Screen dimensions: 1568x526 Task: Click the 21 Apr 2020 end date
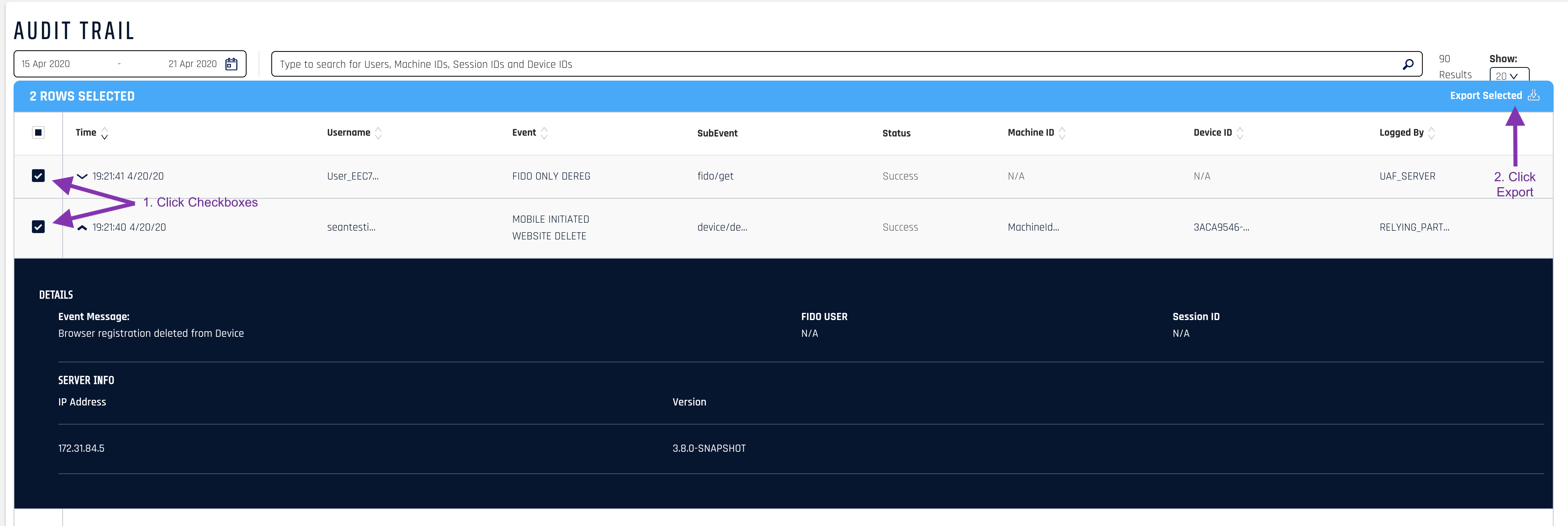click(x=192, y=64)
